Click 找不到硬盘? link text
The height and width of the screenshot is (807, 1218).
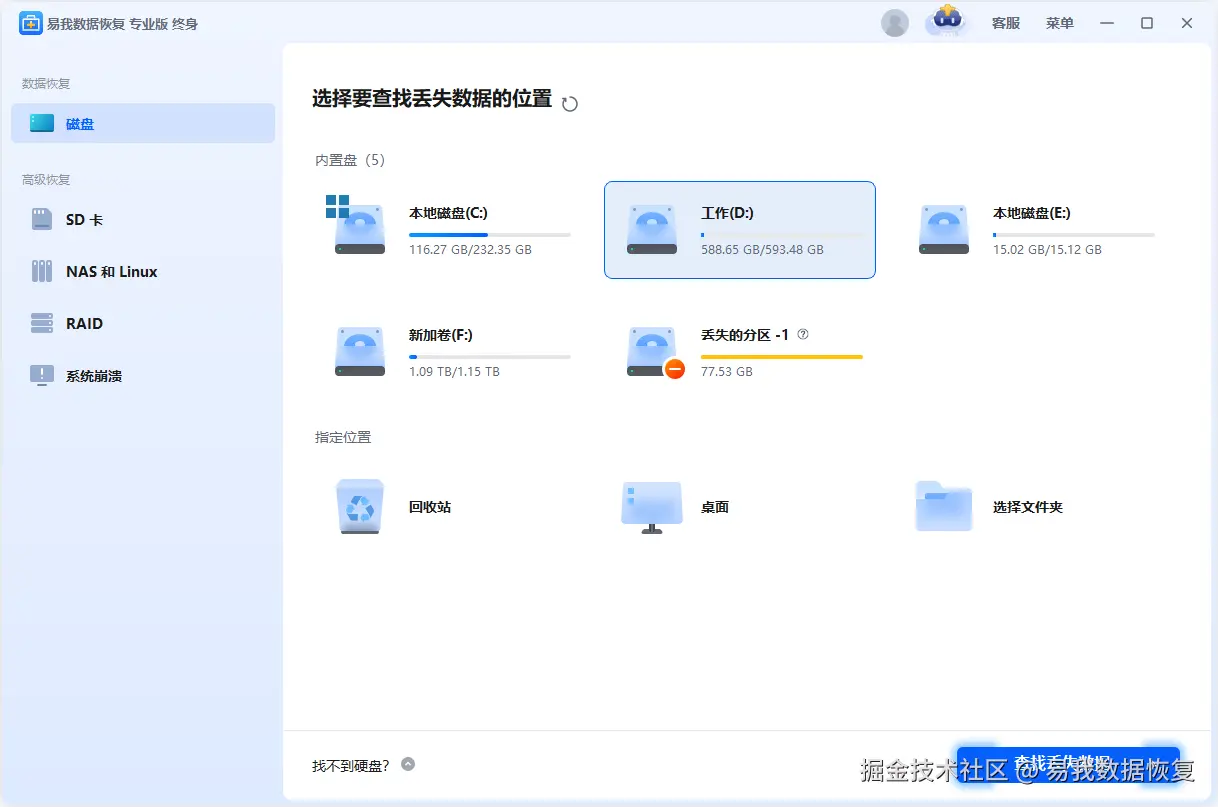(x=351, y=766)
